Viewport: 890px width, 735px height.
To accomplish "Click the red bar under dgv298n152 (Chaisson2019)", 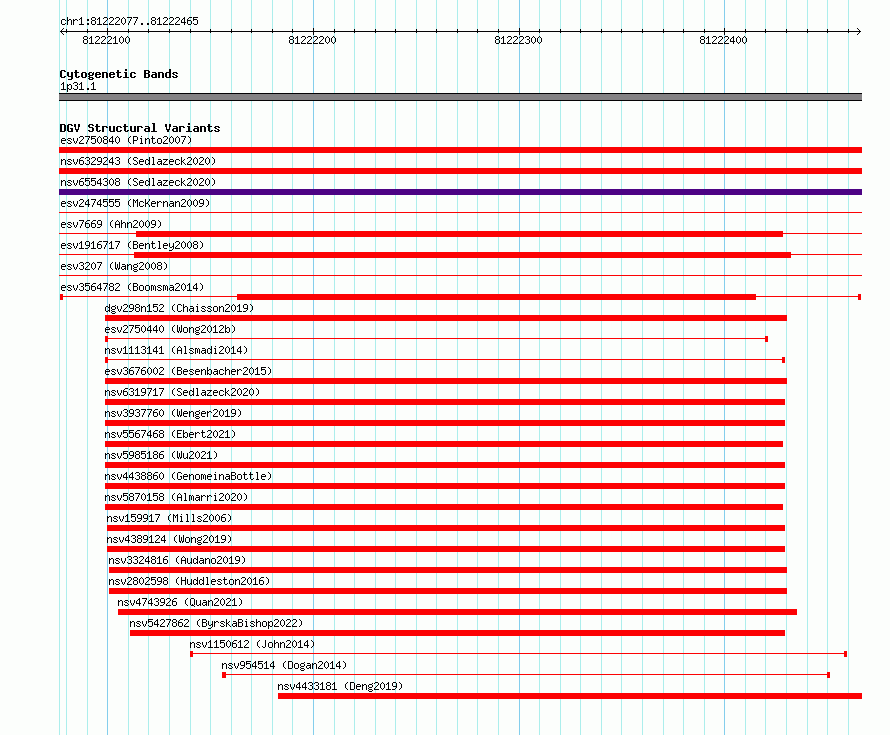I will click(446, 318).
